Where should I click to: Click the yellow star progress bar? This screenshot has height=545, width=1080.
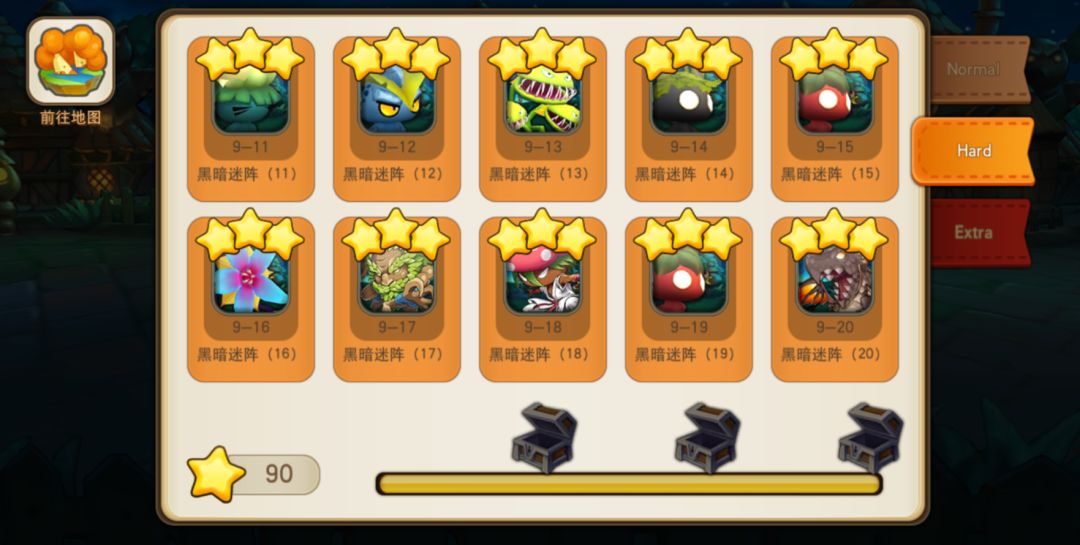click(x=629, y=484)
